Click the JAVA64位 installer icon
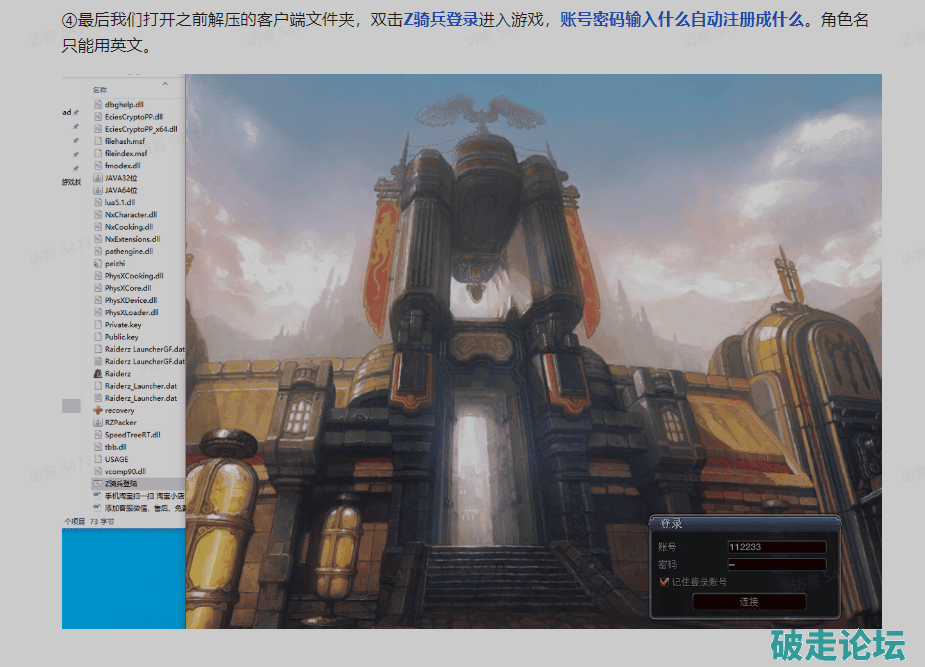The width and height of the screenshot is (925, 667). point(98,189)
